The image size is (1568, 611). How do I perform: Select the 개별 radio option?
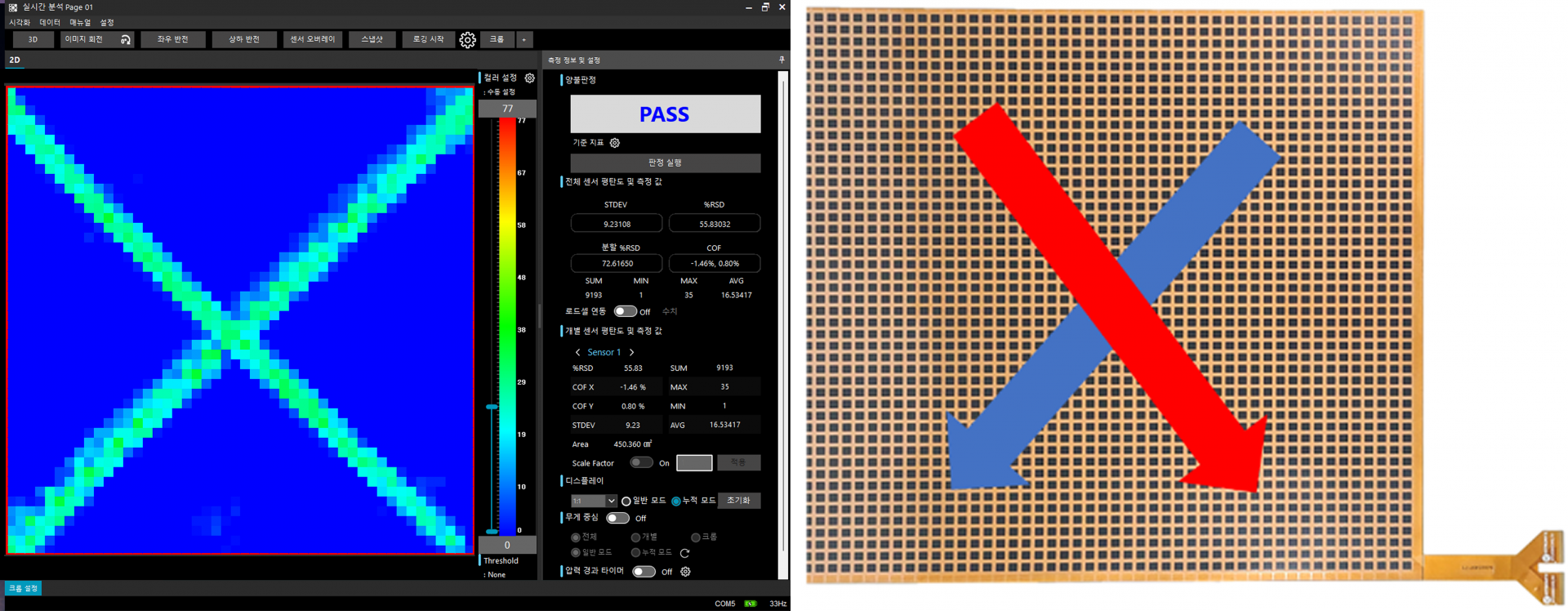click(x=635, y=537)
